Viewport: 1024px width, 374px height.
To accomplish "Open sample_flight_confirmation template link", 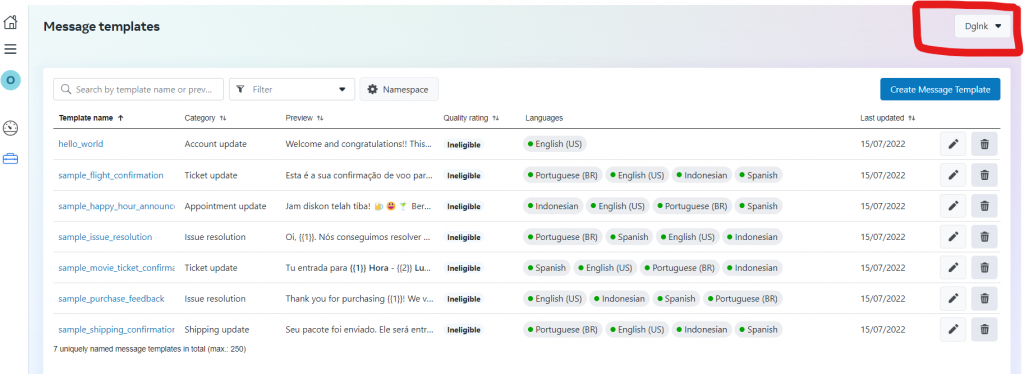I will [x=111, y=175].
